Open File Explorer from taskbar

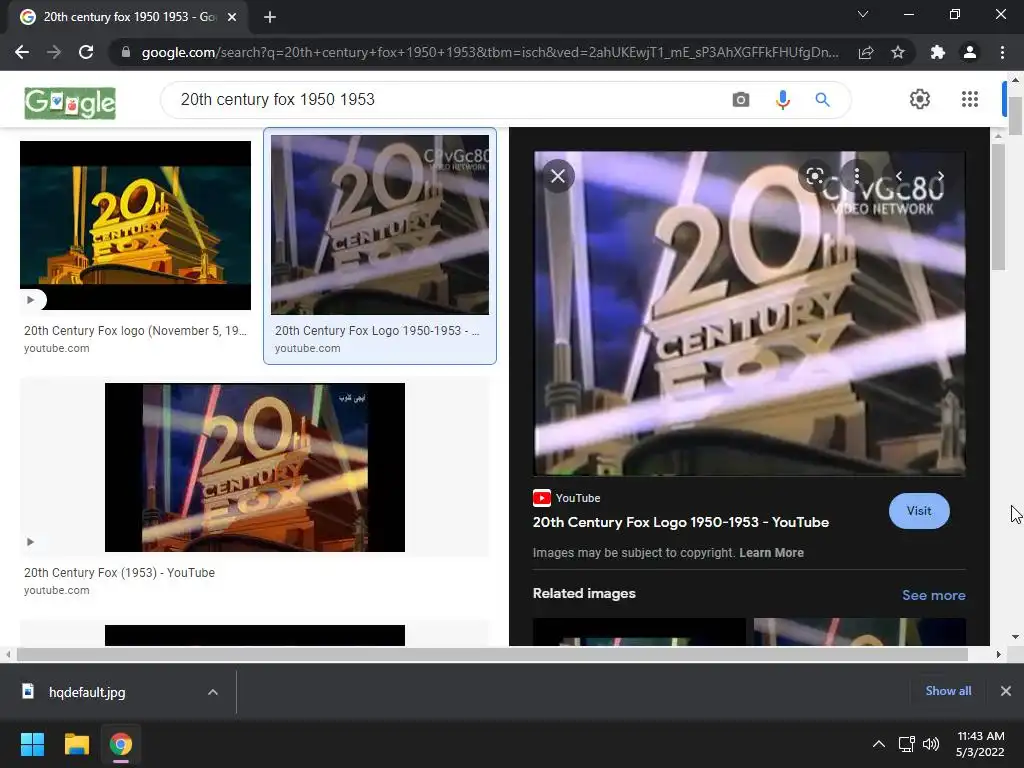click(76, 744)
